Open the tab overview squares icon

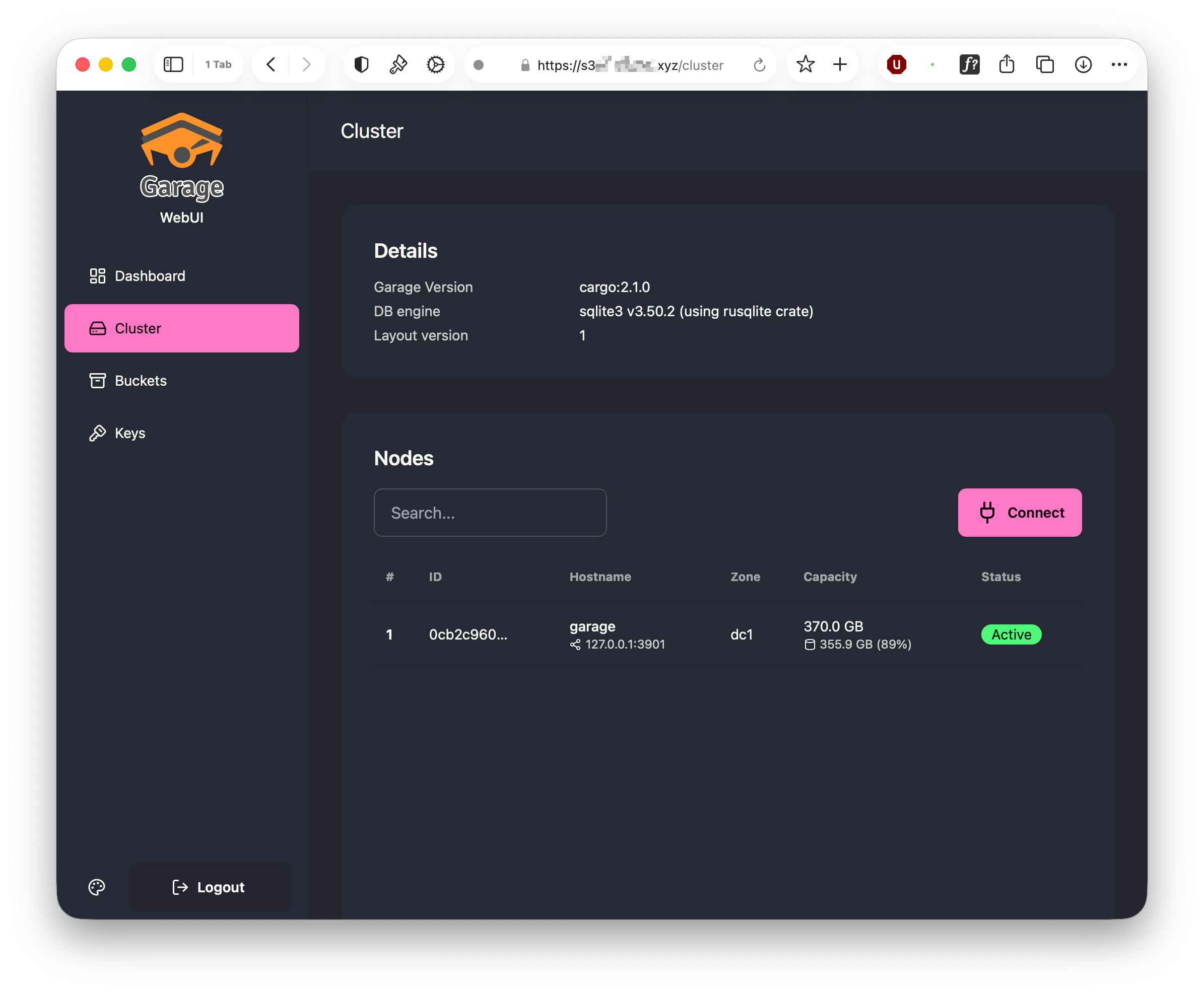(x=1045, y=64)
